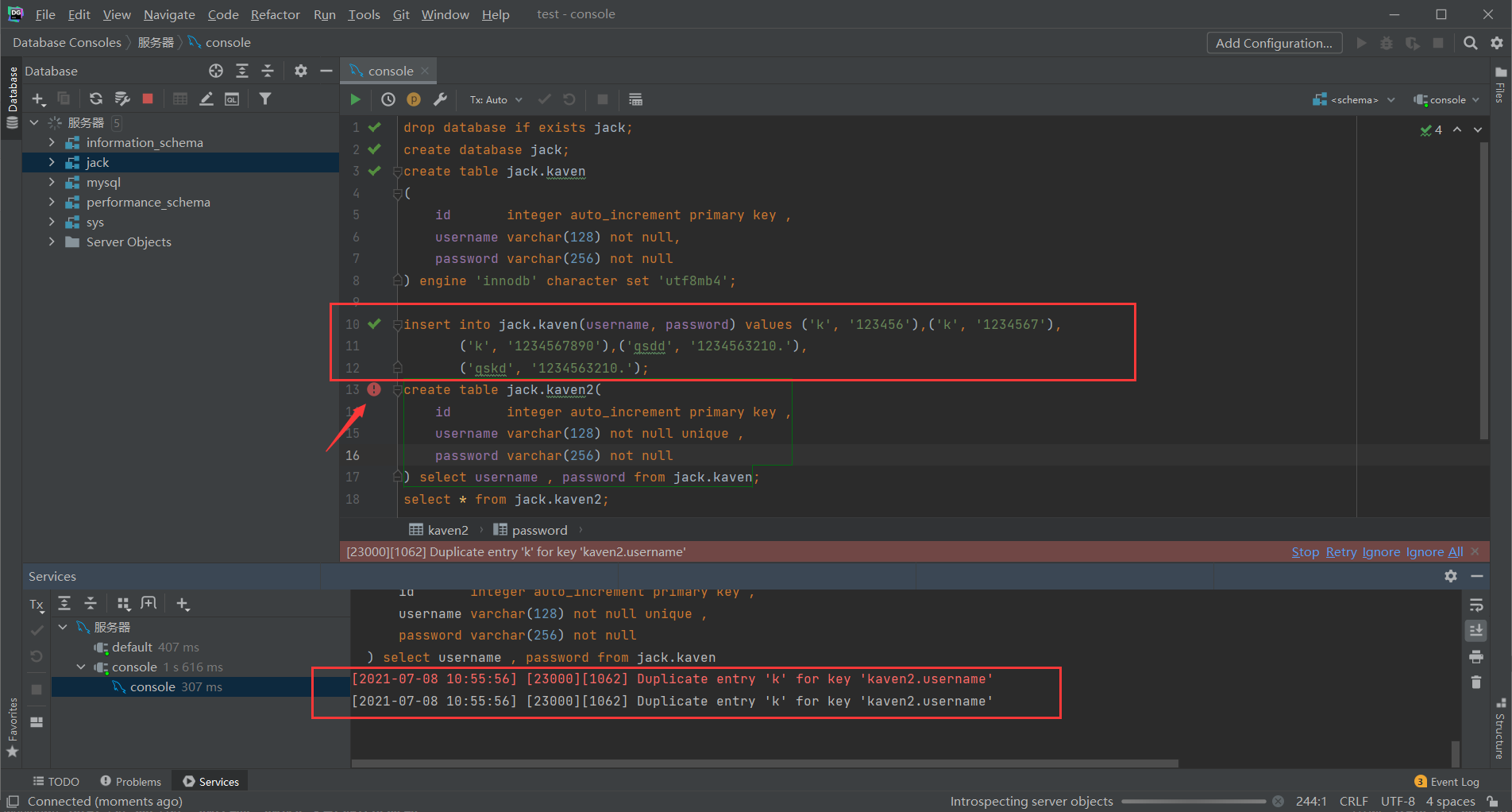1512x812 pixels.
Task: Click the error marker on line 13
Action: pyautogui.click(x=374, y=389)
